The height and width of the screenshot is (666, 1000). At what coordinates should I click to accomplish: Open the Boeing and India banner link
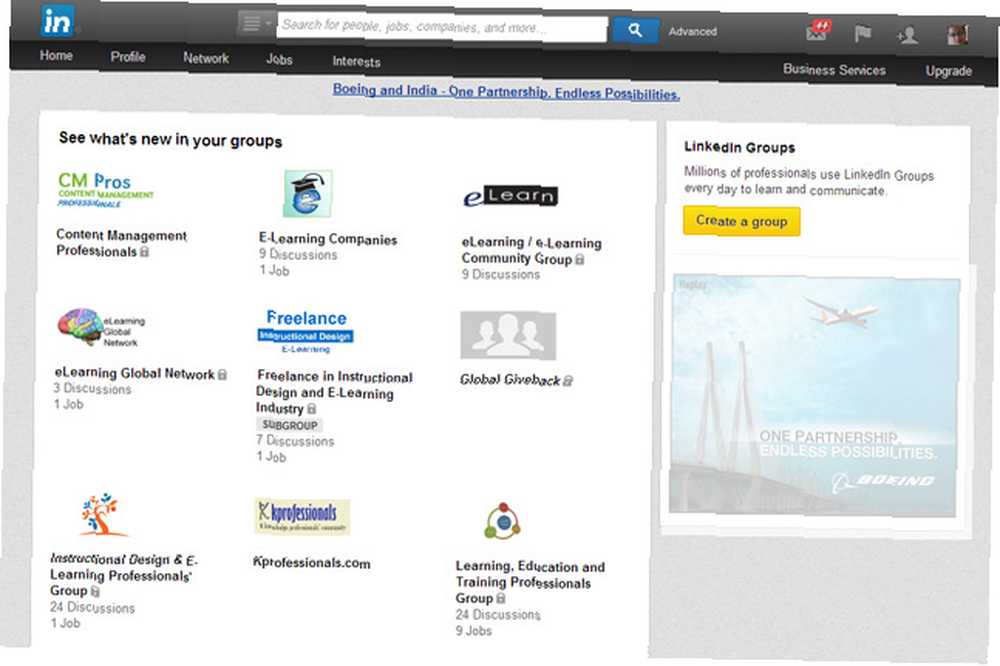coord(506,92)
